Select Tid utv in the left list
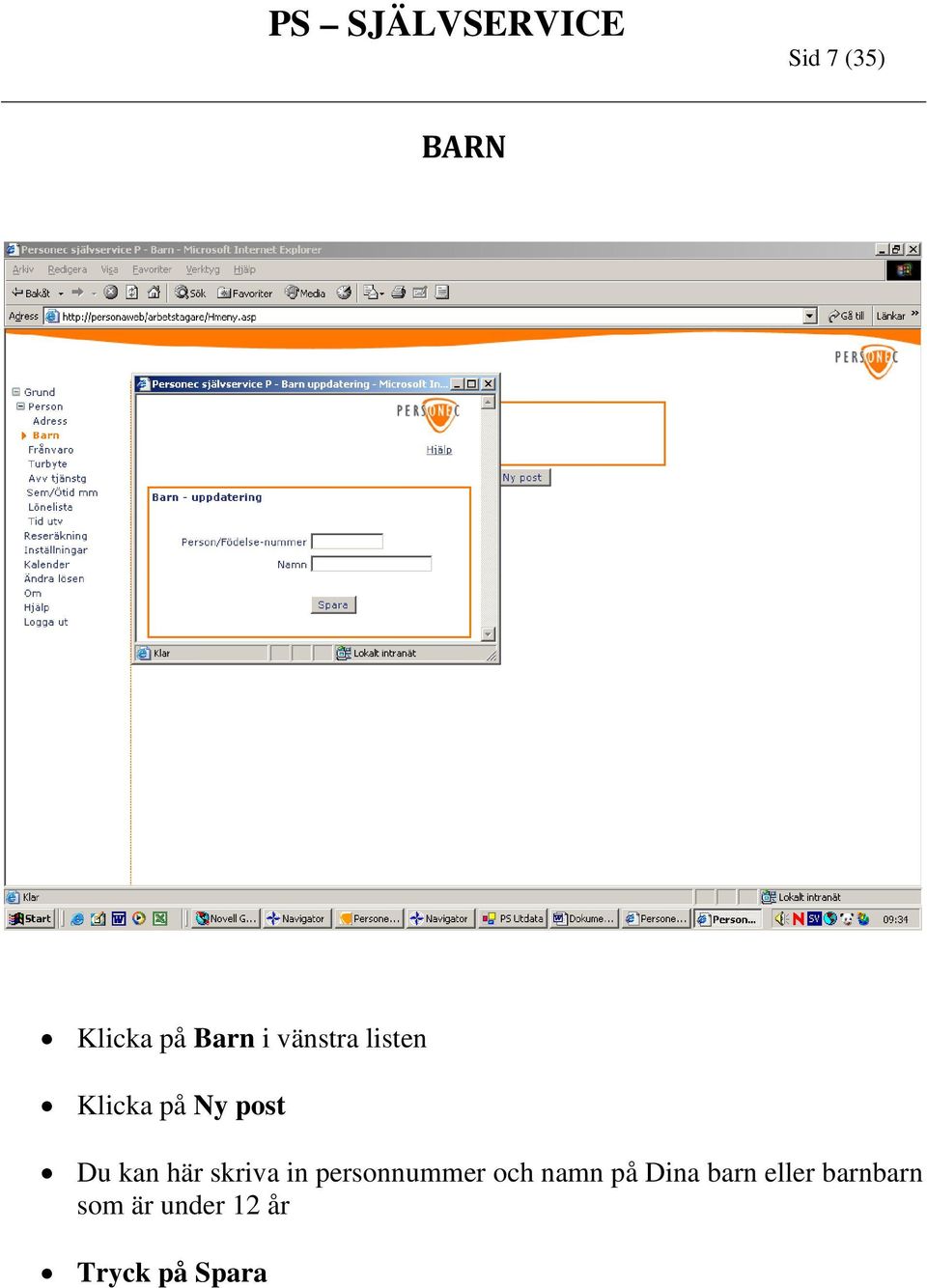The image size is (927, 1288). (x=45, y=521)
